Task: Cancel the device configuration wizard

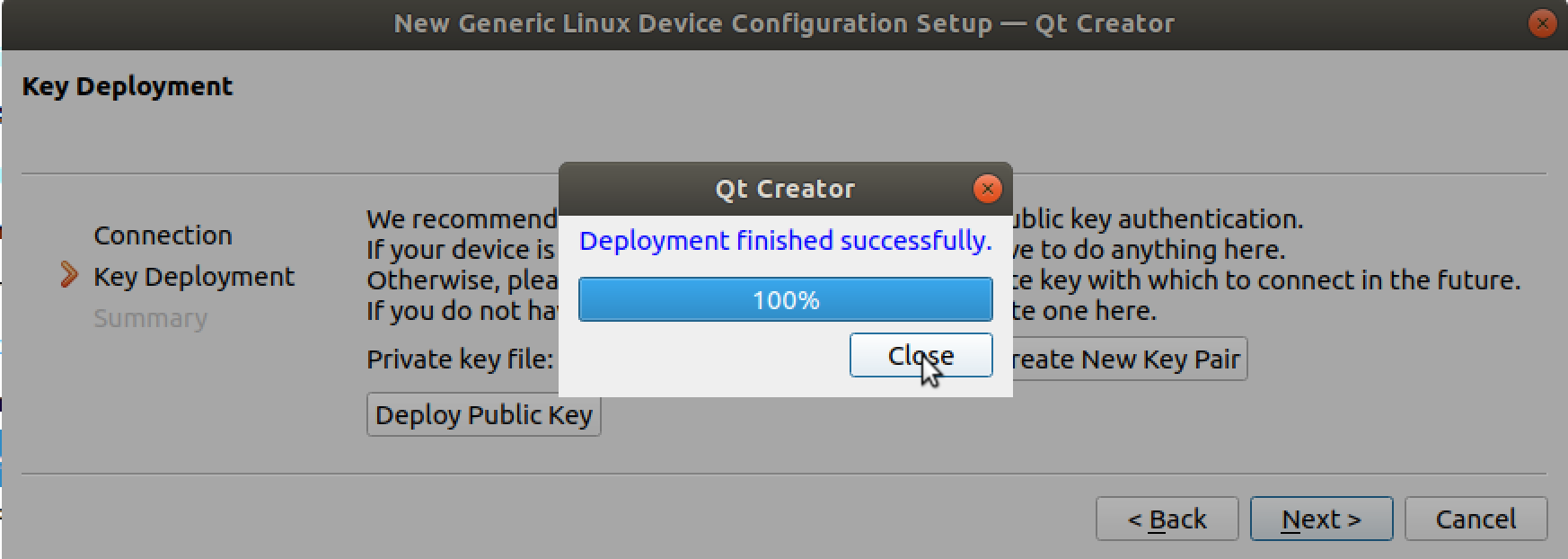Action: [x=1476, y=519]
